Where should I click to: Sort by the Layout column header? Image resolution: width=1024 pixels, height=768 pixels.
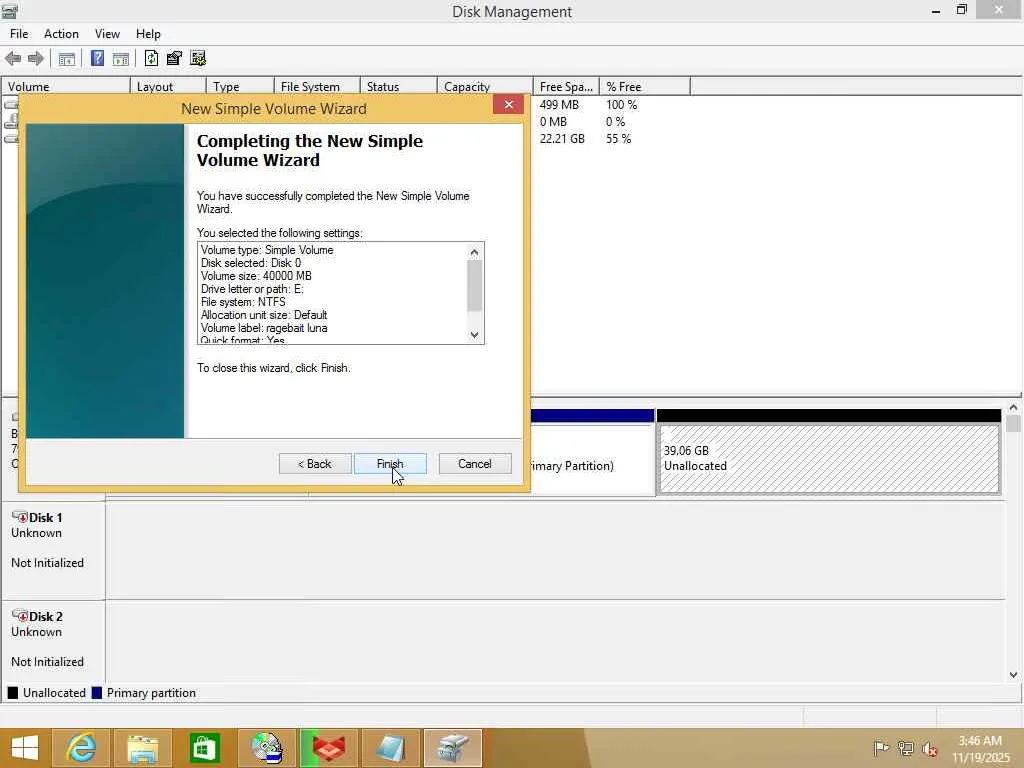[168, 86]
